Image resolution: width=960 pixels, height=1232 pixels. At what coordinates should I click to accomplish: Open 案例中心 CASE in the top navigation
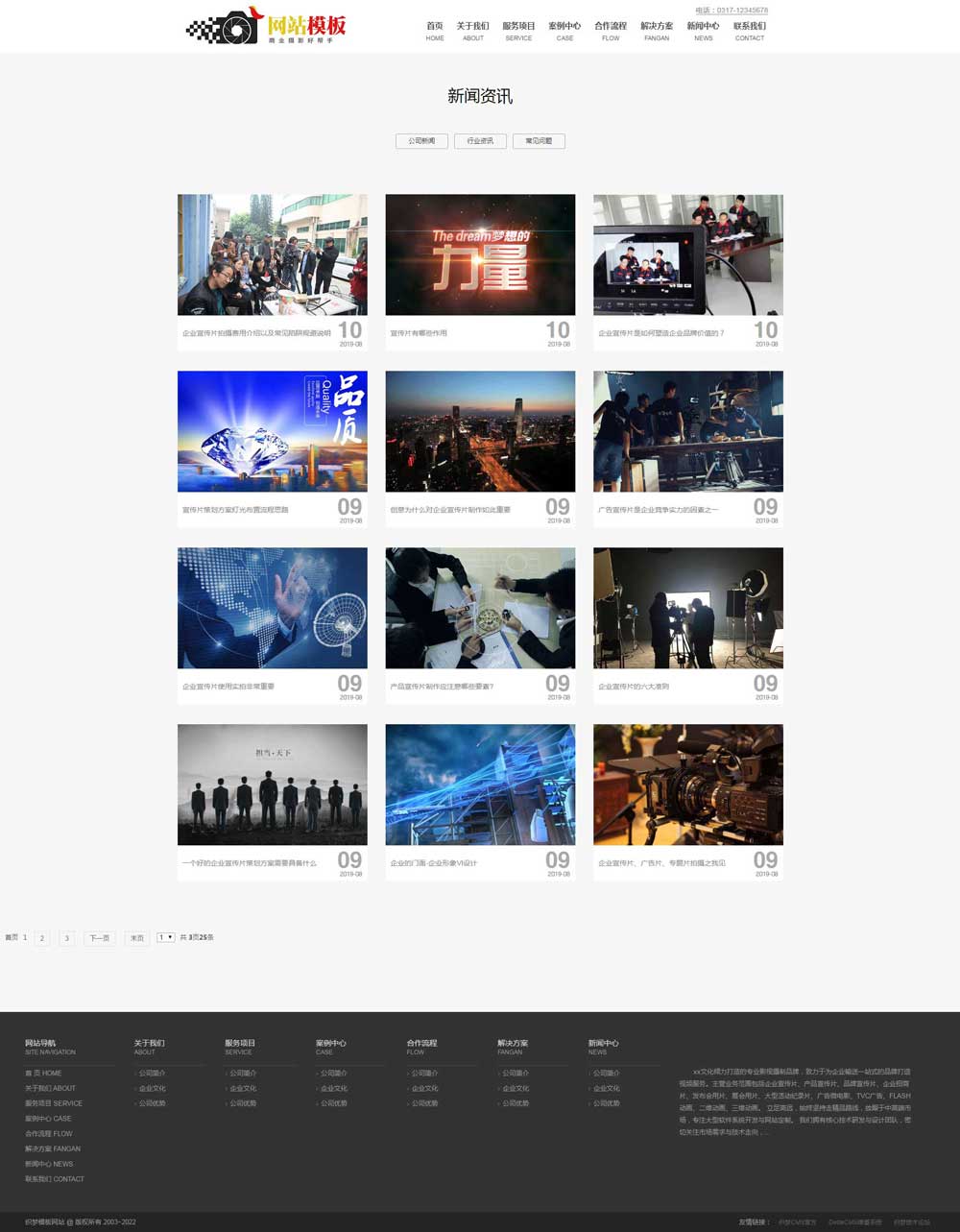click(x=564, y=31)
